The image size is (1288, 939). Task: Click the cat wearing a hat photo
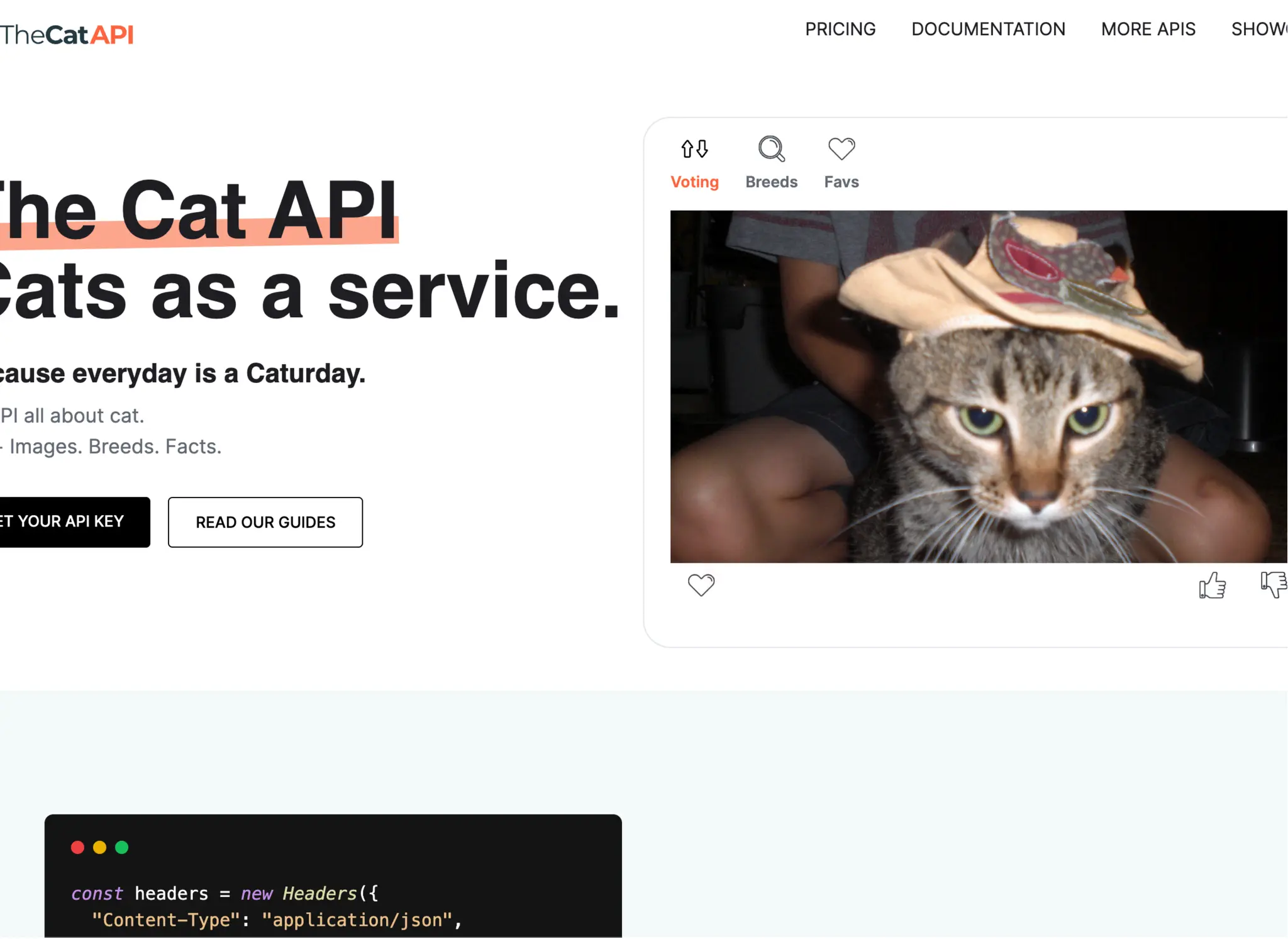pos(978,386)
